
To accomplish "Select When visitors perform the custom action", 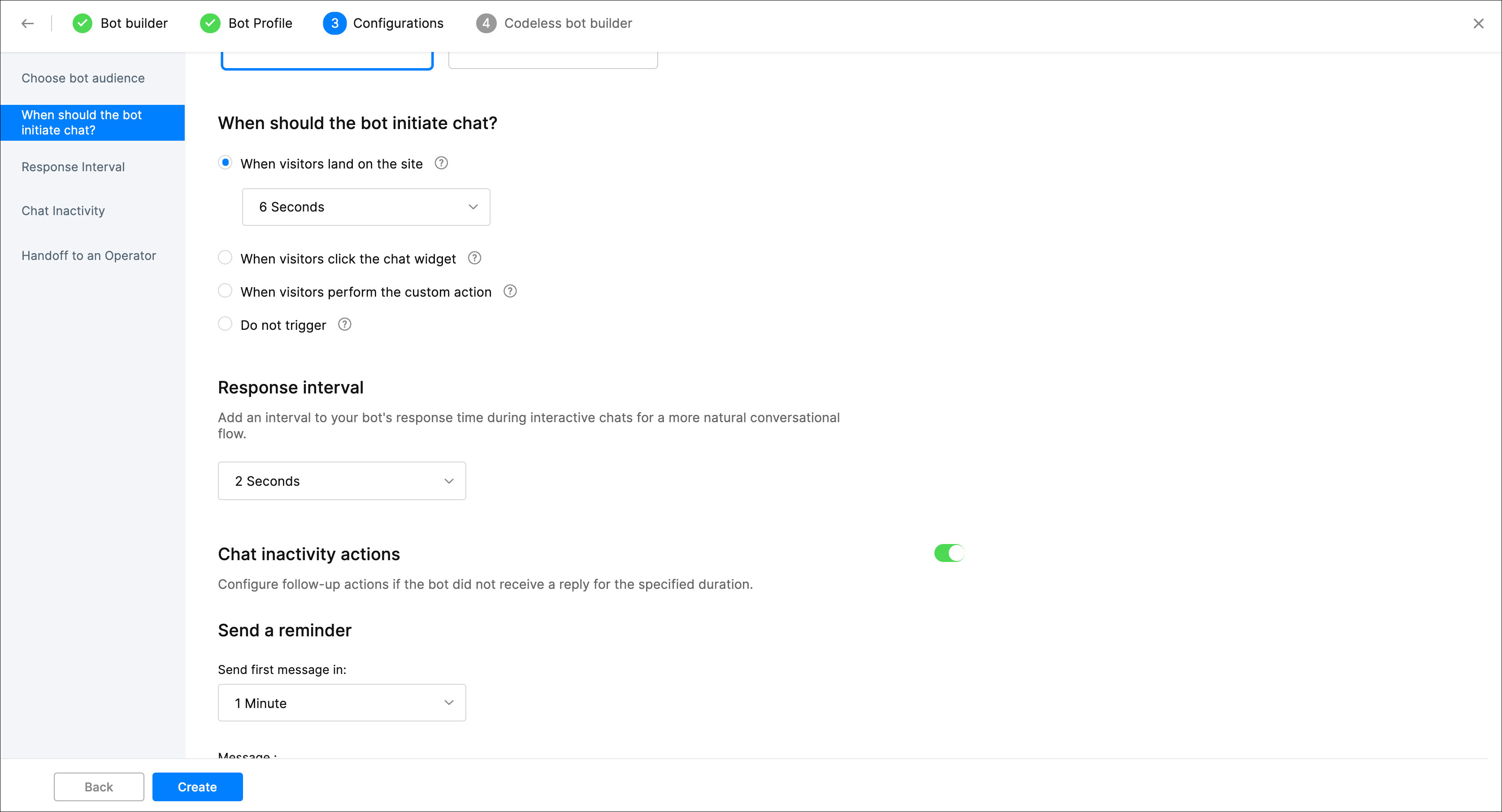I will 225,291.
